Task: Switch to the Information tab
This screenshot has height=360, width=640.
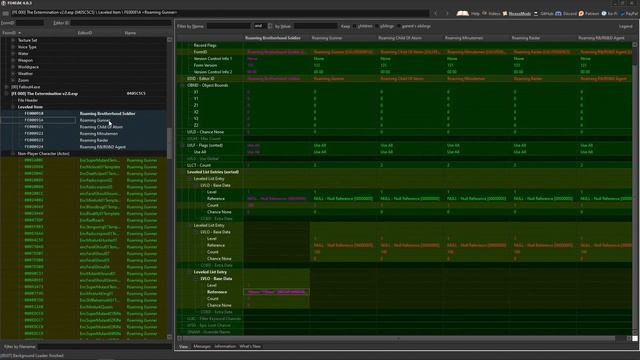Action: click(x=225, y=347)
